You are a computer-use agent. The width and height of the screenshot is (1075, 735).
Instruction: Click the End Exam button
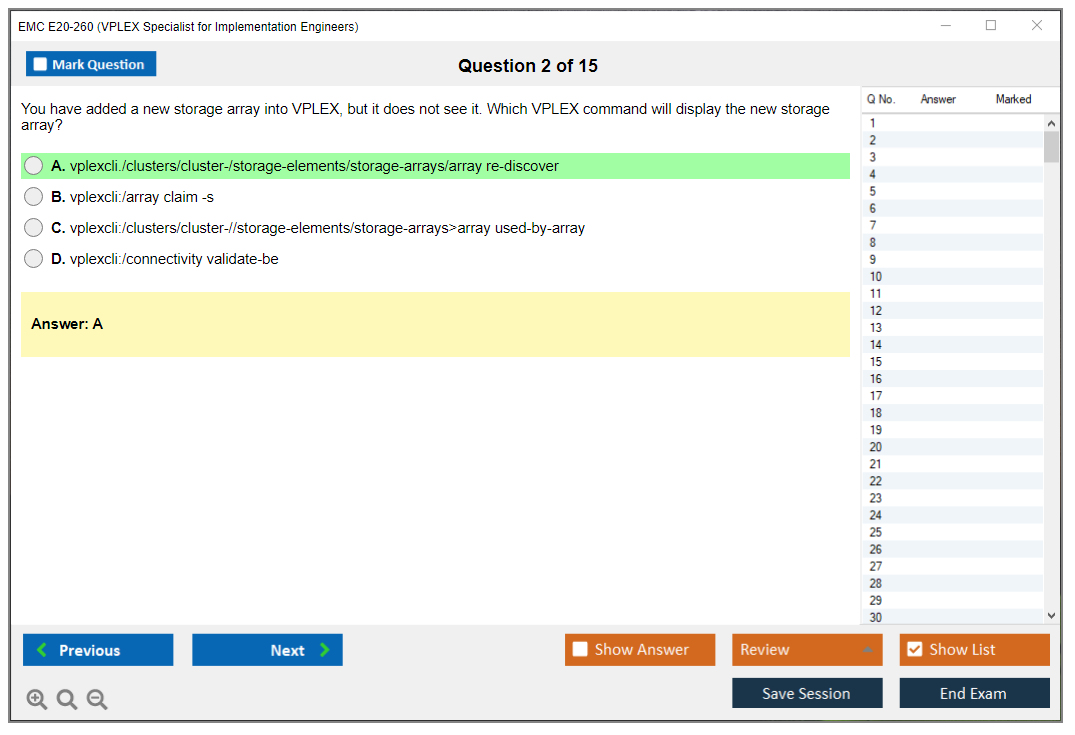tap(973, 693)
